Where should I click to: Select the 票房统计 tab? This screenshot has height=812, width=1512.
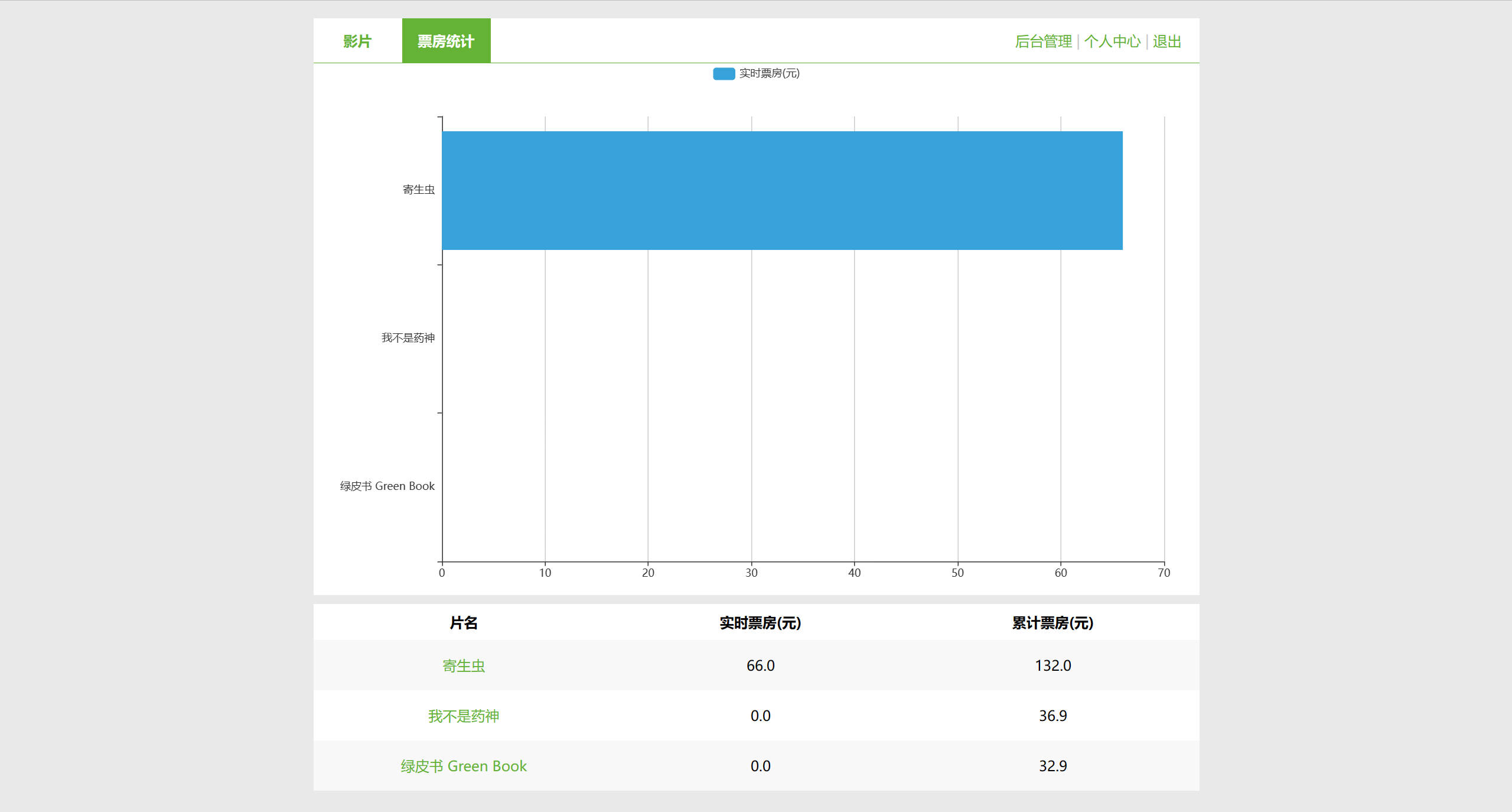pos(446,41)
